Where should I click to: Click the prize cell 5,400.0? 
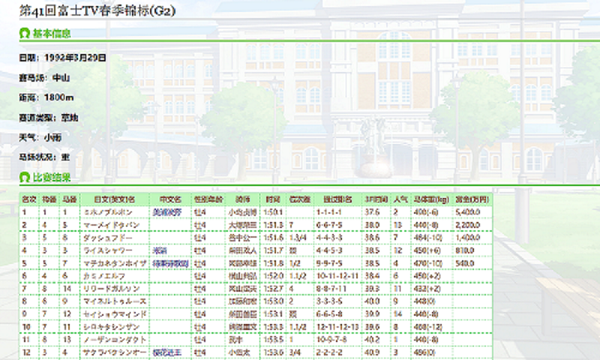click(x=472, y=212)
